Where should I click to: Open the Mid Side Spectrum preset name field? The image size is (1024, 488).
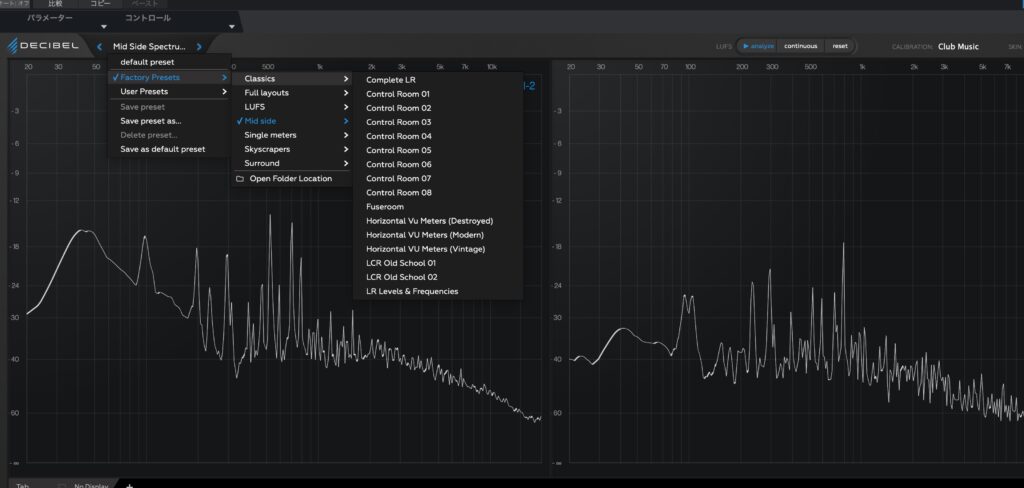tap(149, 46)
